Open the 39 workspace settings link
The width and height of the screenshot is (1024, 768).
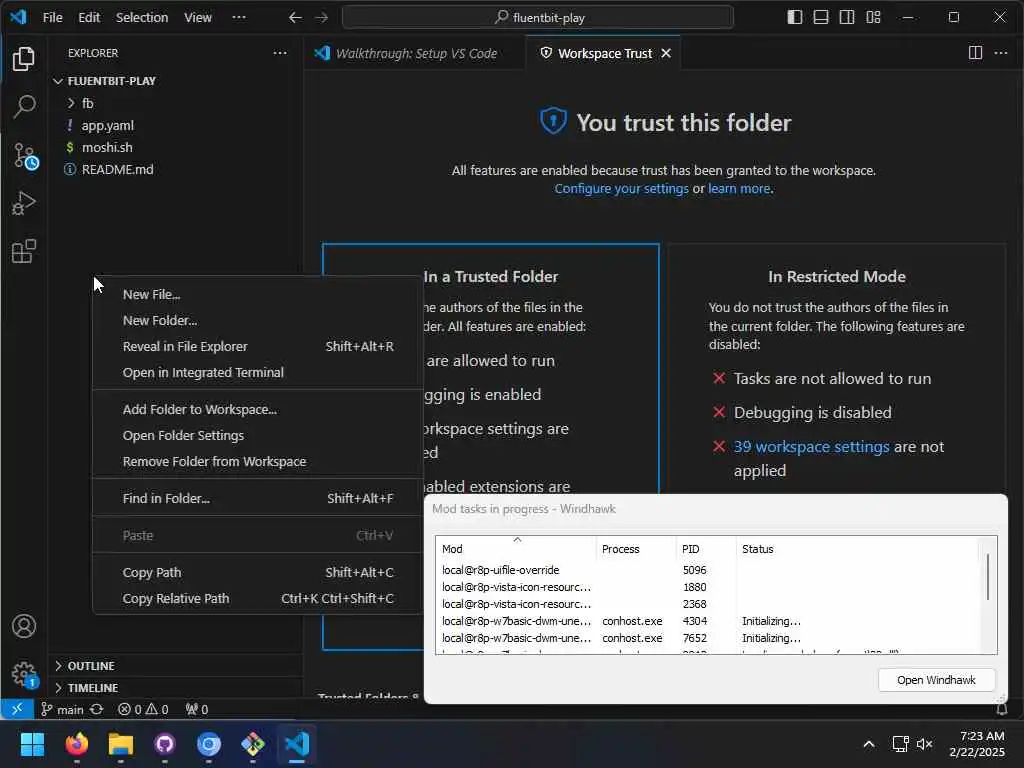point(811,447)
